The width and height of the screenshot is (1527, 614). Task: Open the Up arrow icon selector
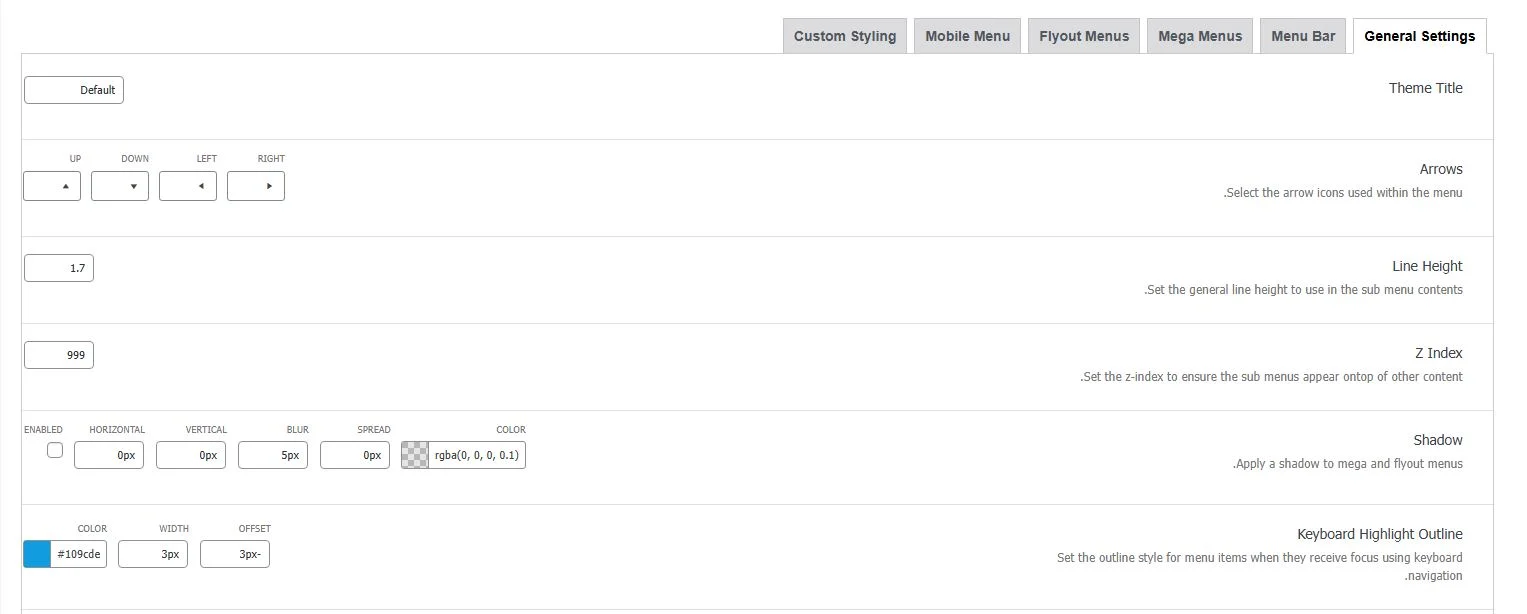(52, 186)
